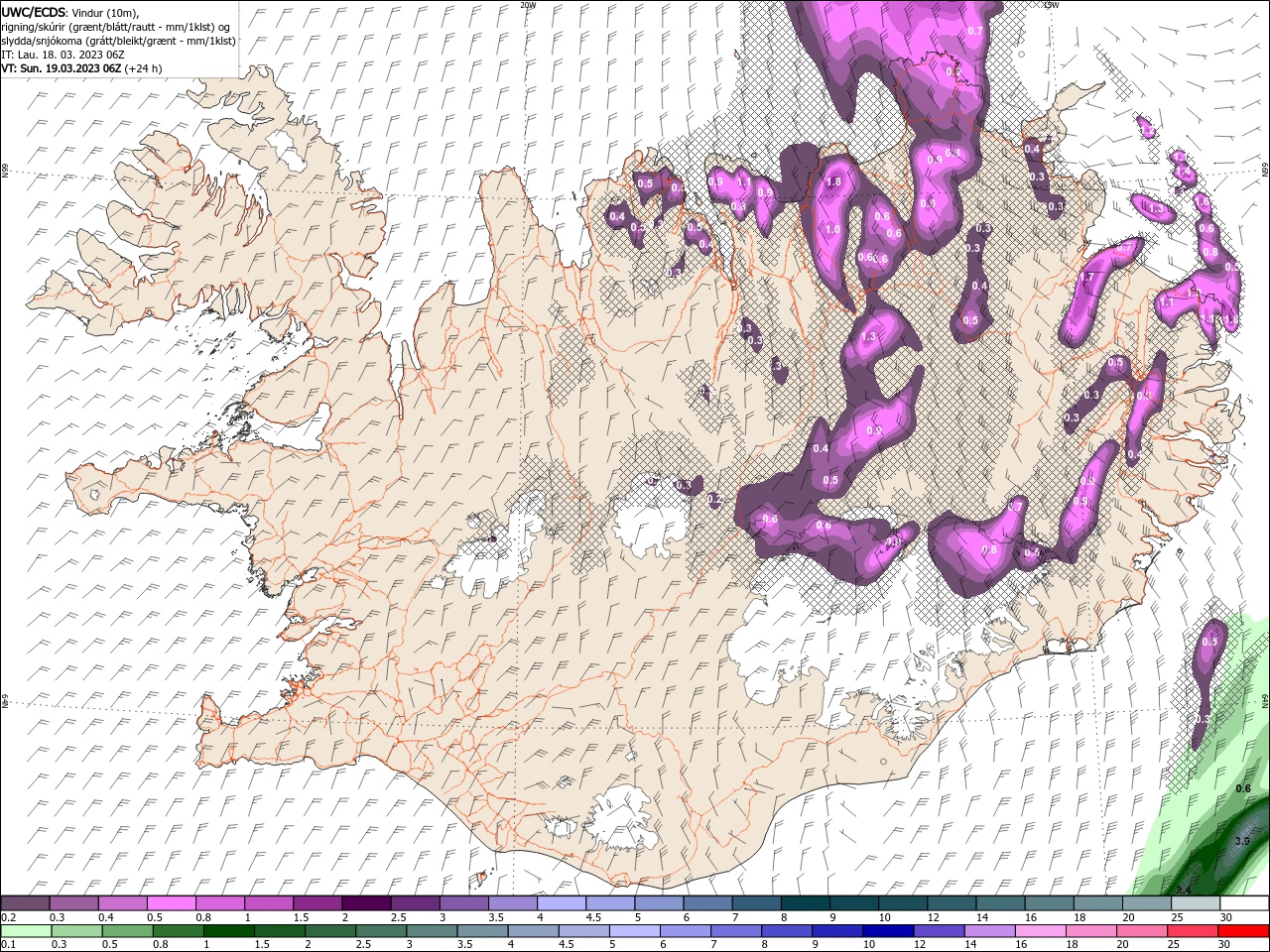Click the '15W' longitude label at map top

tap(1051, 5)
